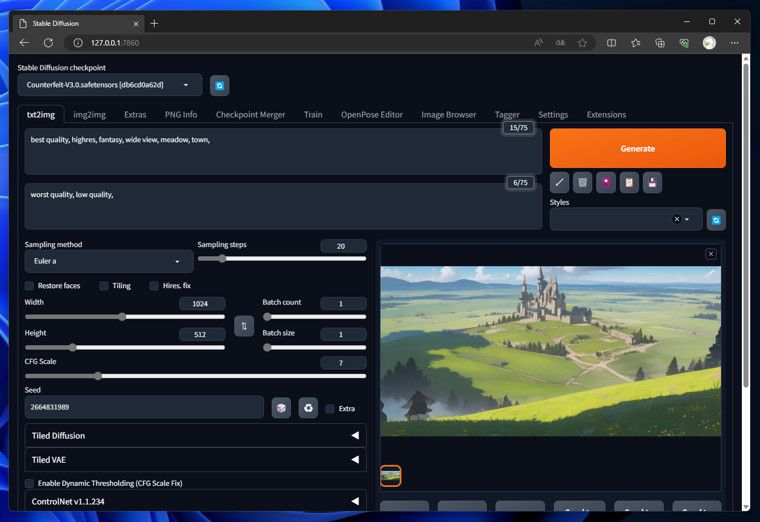Reload the browser page
This screenshot has width=760, height=522.
[x=48, y=43]
